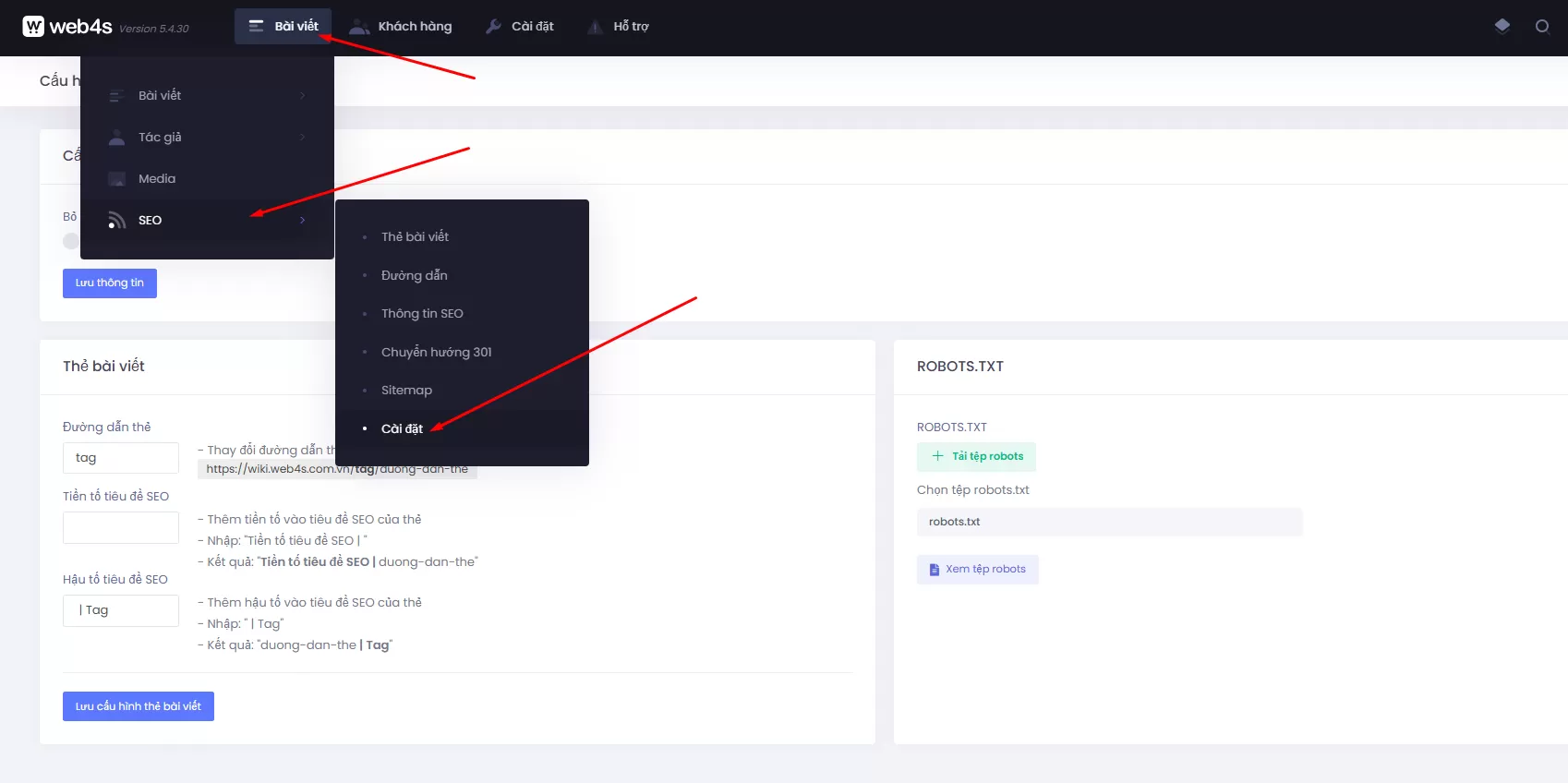Open the search magnifier in top bar
This screenshot has height=783, width=1568.
click(x=1541, y=26)
